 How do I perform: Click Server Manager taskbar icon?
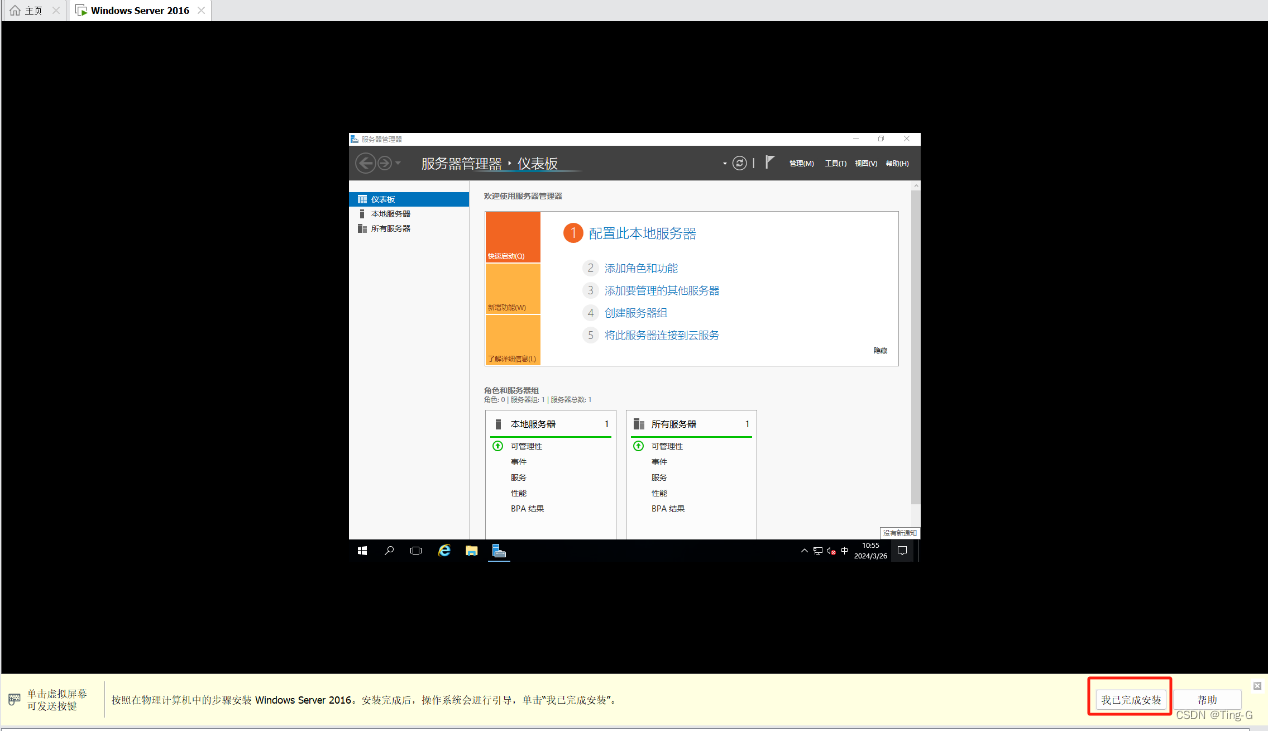tap(499, 551)
